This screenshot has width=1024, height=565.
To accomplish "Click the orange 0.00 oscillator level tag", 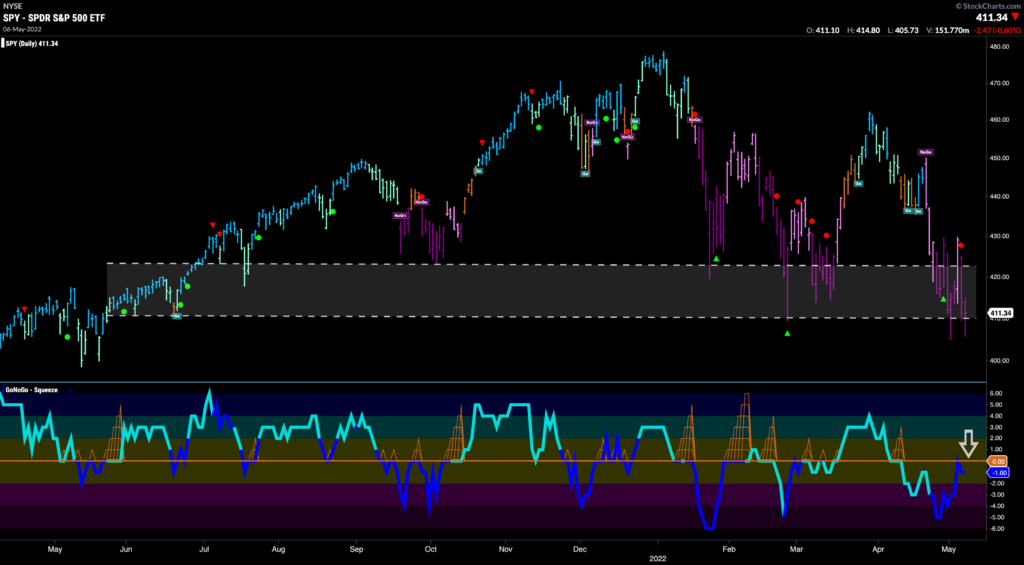I will 998,461.
